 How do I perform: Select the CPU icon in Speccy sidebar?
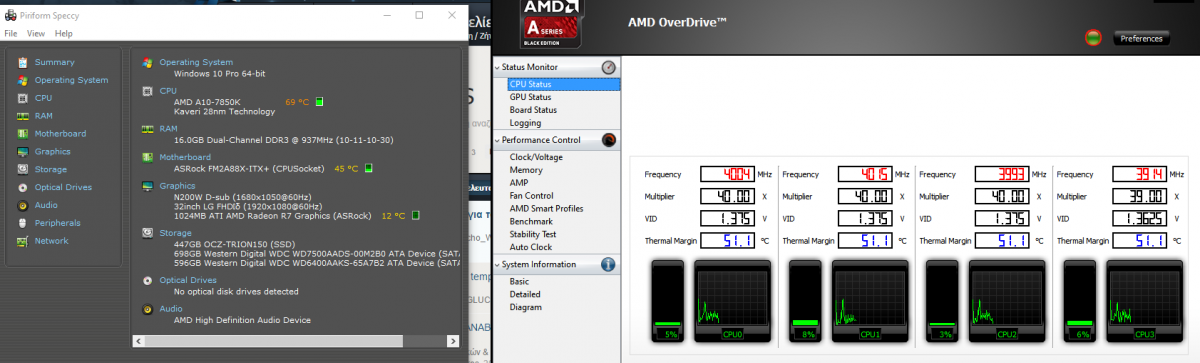pyautogui.click(x=22, y=98)
